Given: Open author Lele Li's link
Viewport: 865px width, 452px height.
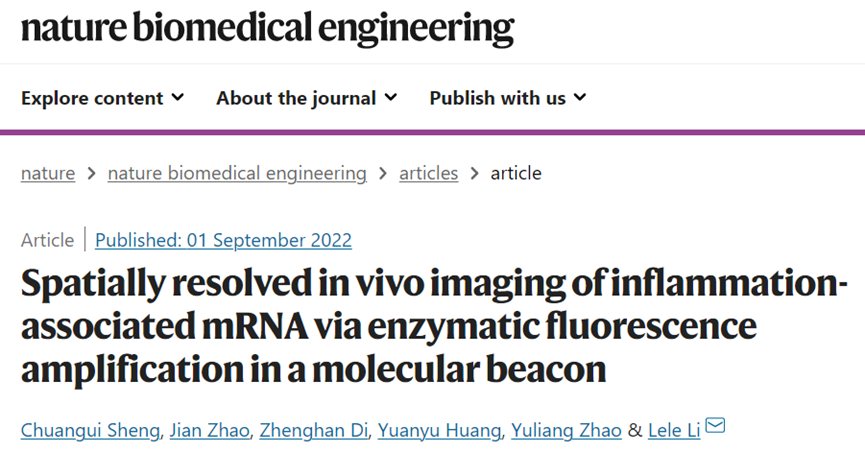Looking at the screenshot, I should (x=674, y=430).
